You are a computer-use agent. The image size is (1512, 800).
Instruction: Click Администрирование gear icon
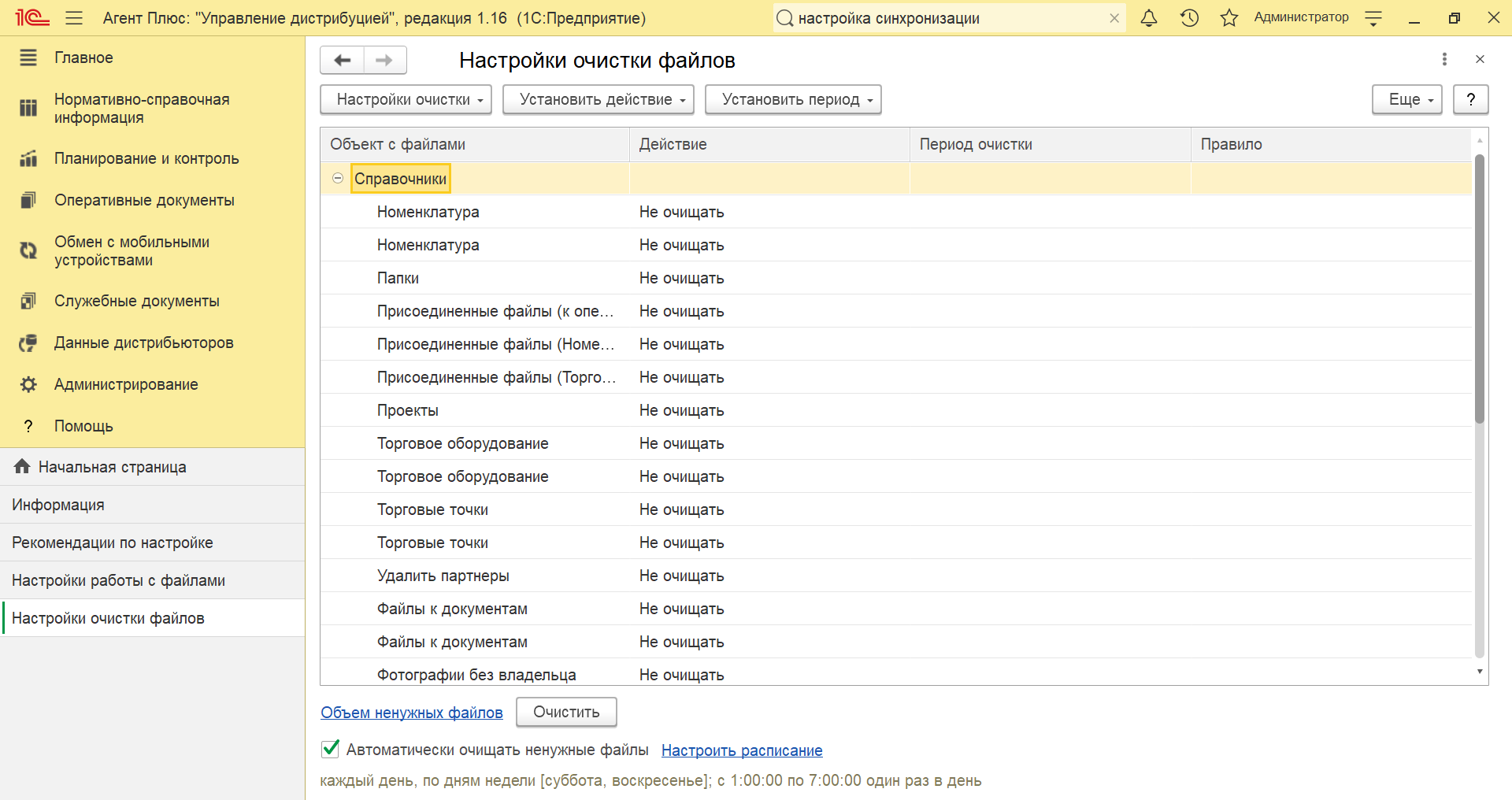28,384
